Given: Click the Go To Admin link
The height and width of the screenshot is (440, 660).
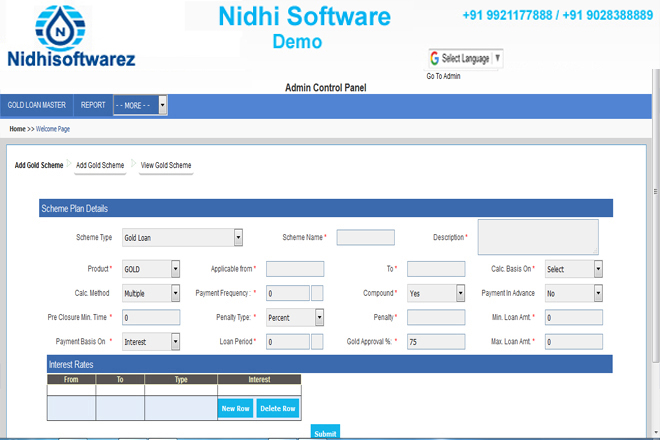Looking at the screenshot, I should [x=443, y=76].
